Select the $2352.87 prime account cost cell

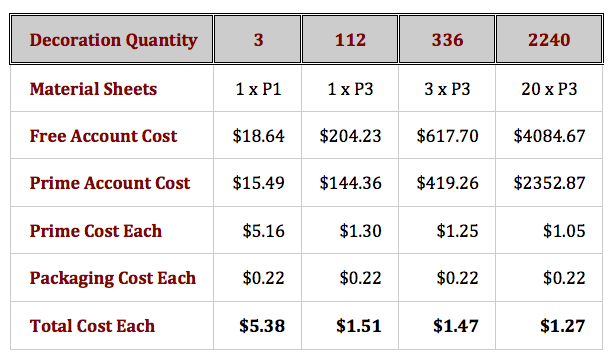tap(549, 183)
